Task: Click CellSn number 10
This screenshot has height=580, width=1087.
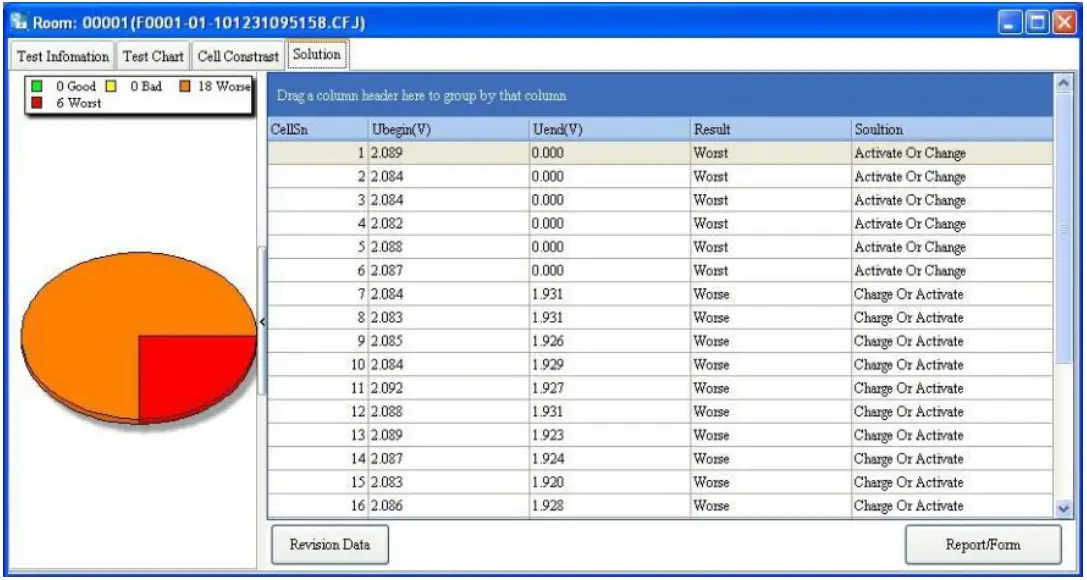Action: [358, 364]
